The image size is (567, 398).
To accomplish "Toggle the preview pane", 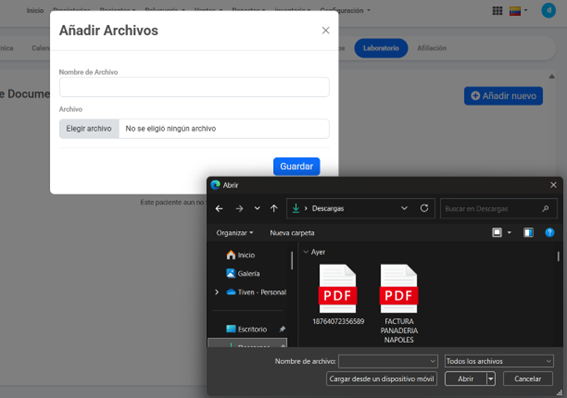I will tap(528, 232).
